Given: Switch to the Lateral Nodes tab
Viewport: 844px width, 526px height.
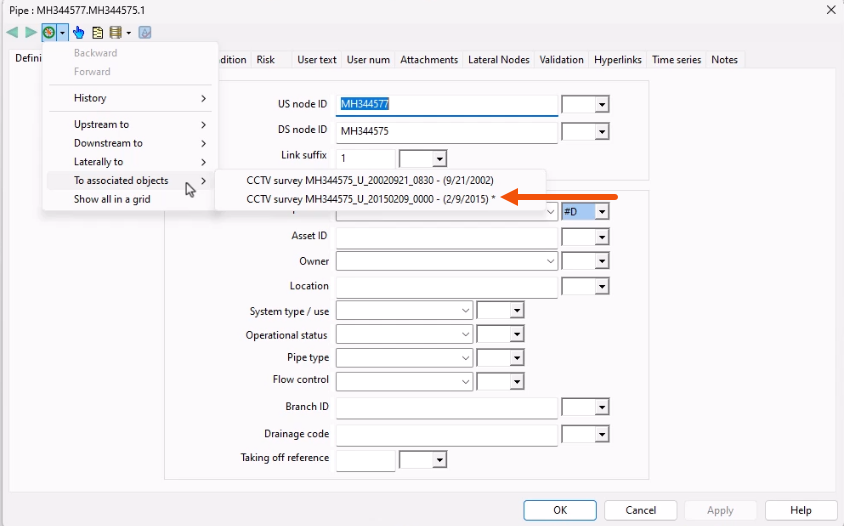Looking at the screenshot, I should coord(499,60).
